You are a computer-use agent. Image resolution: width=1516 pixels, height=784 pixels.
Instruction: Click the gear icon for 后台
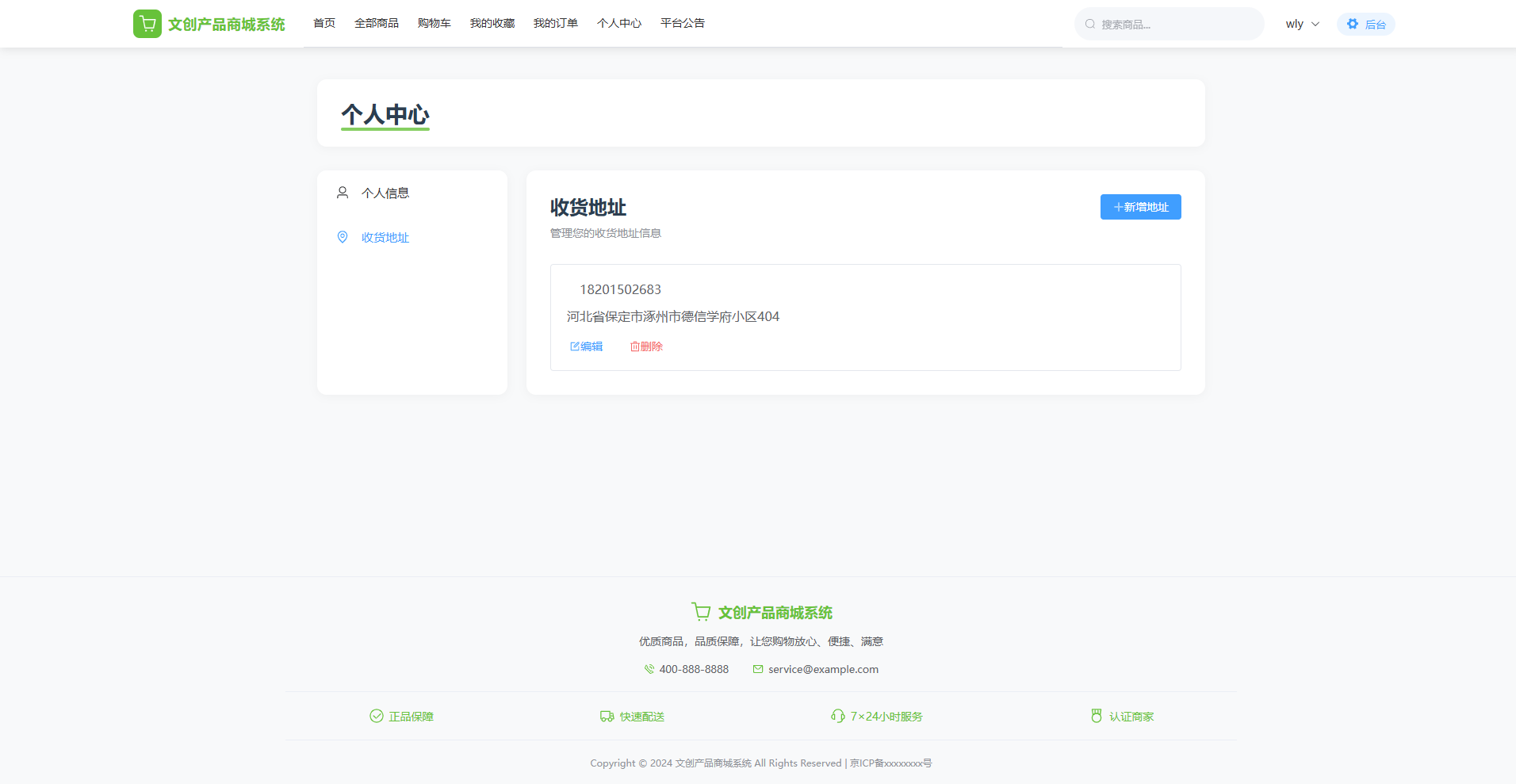1353,24
